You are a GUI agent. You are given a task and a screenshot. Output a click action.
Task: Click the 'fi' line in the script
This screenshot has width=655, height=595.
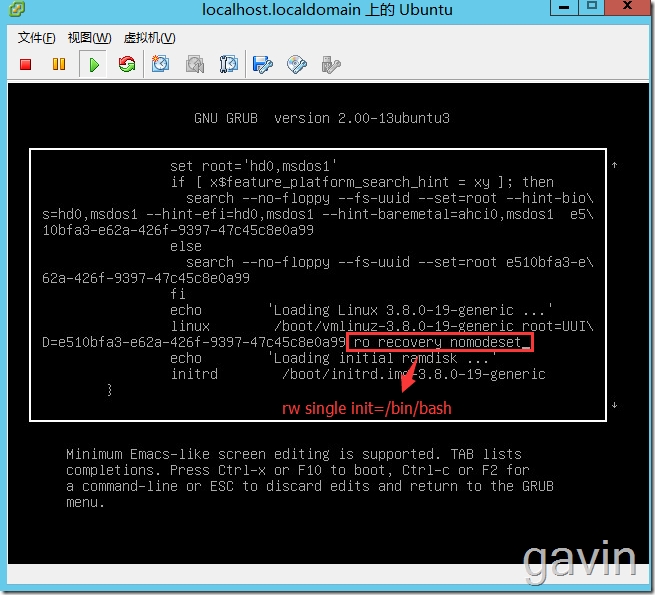click(178, 294)
